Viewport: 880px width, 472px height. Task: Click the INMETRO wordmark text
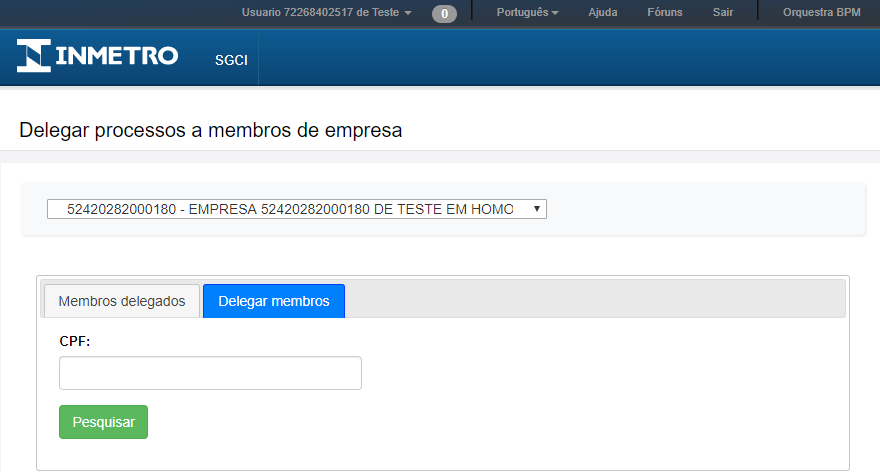pyautogui.click(x=117, y=56)
